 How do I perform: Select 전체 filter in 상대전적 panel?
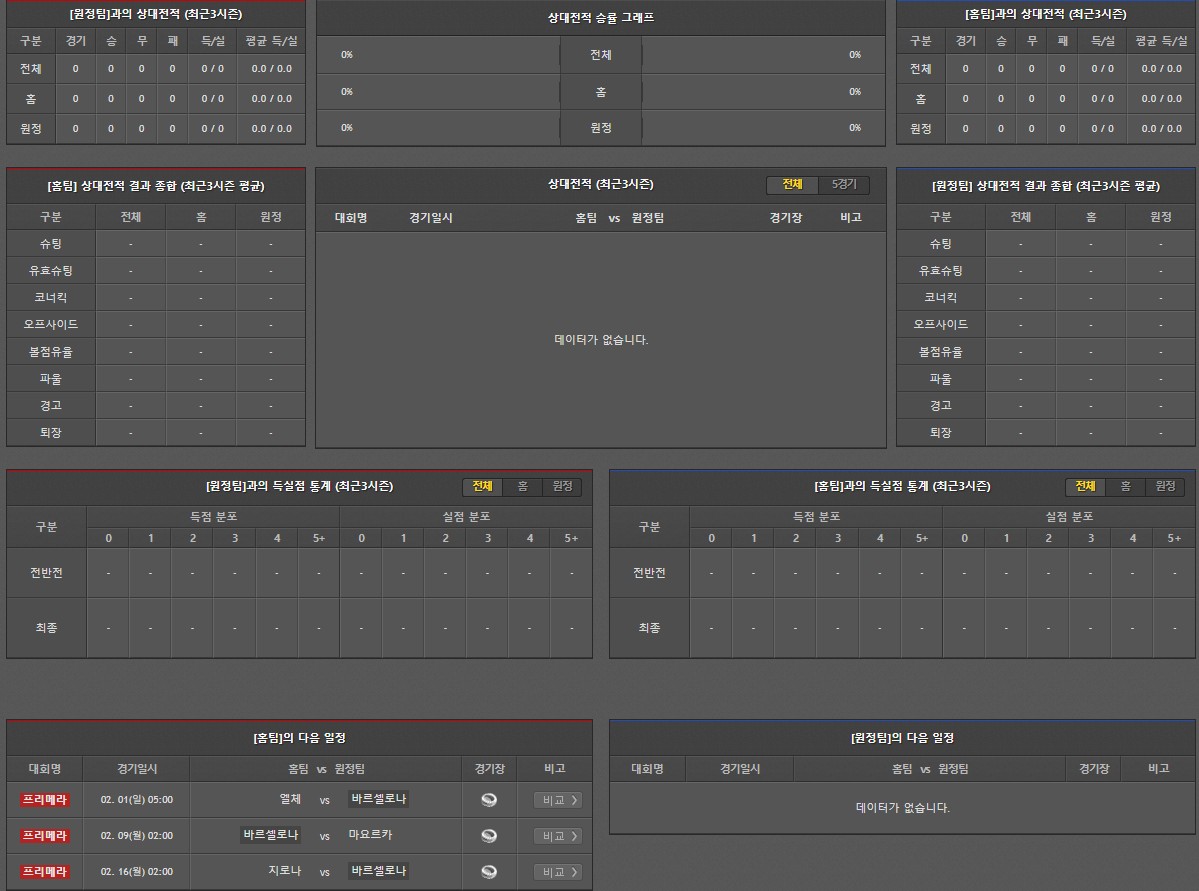coord(792,185)
